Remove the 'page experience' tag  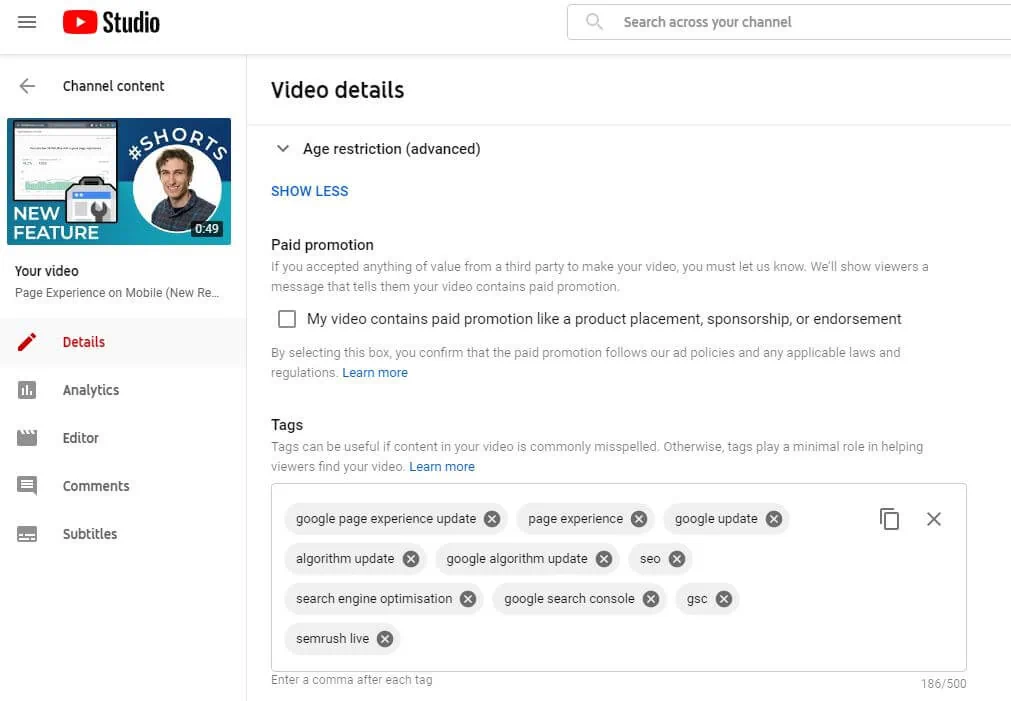pos(639,519)
